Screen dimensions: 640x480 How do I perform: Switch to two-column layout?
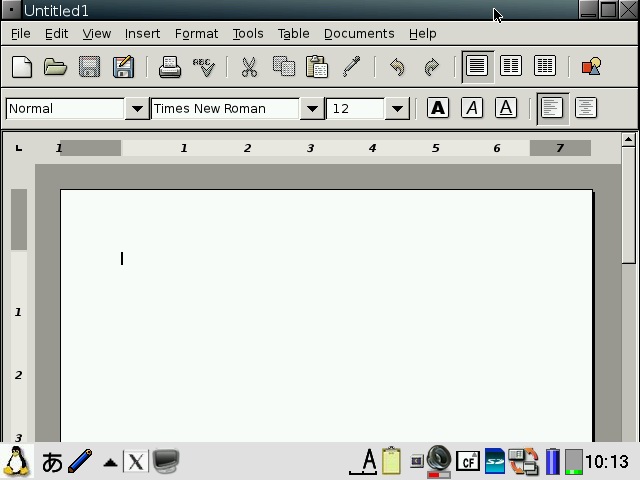[x=511, y=67]
